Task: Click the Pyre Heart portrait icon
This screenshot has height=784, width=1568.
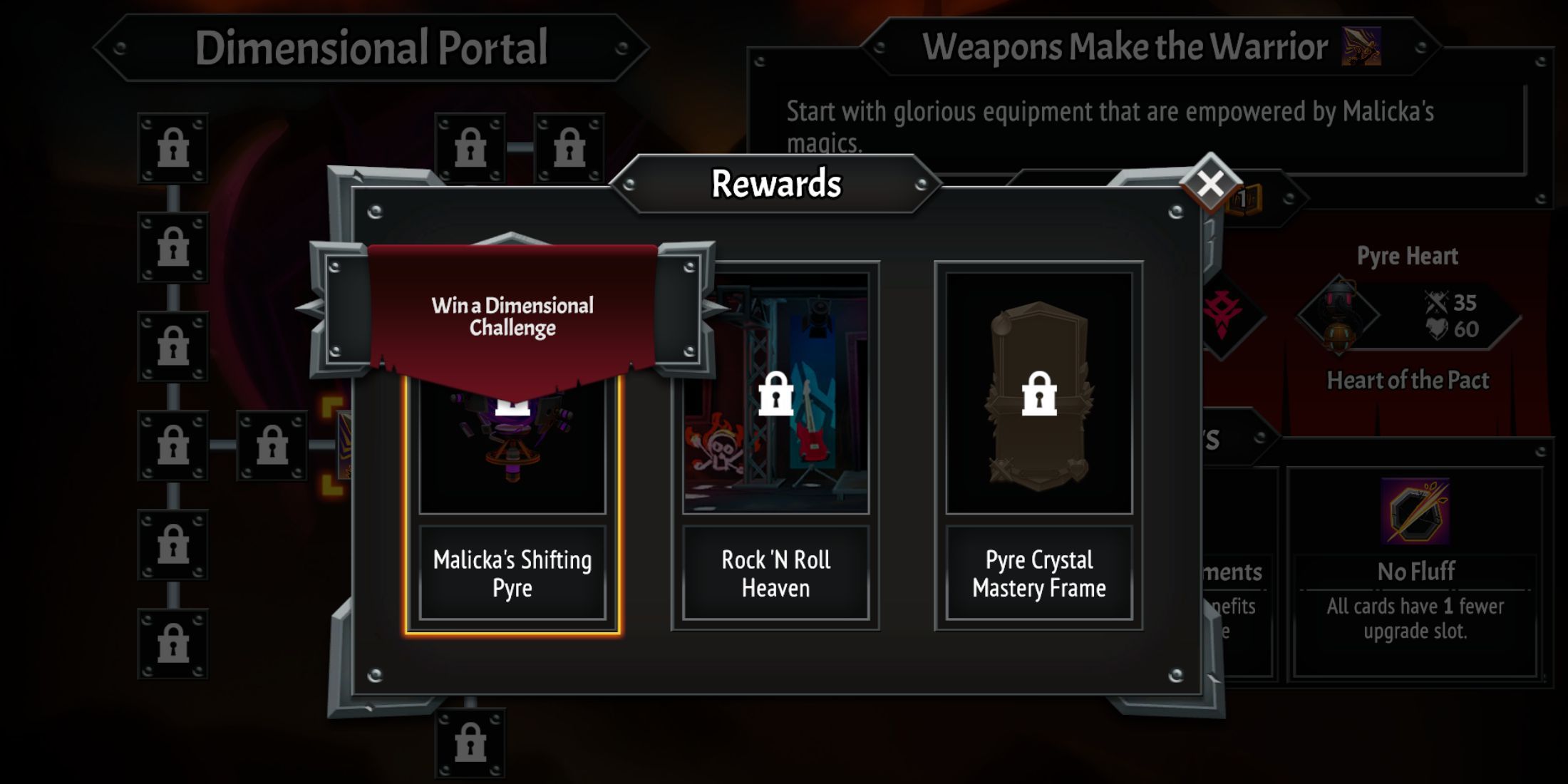Action: (1339, 314)
